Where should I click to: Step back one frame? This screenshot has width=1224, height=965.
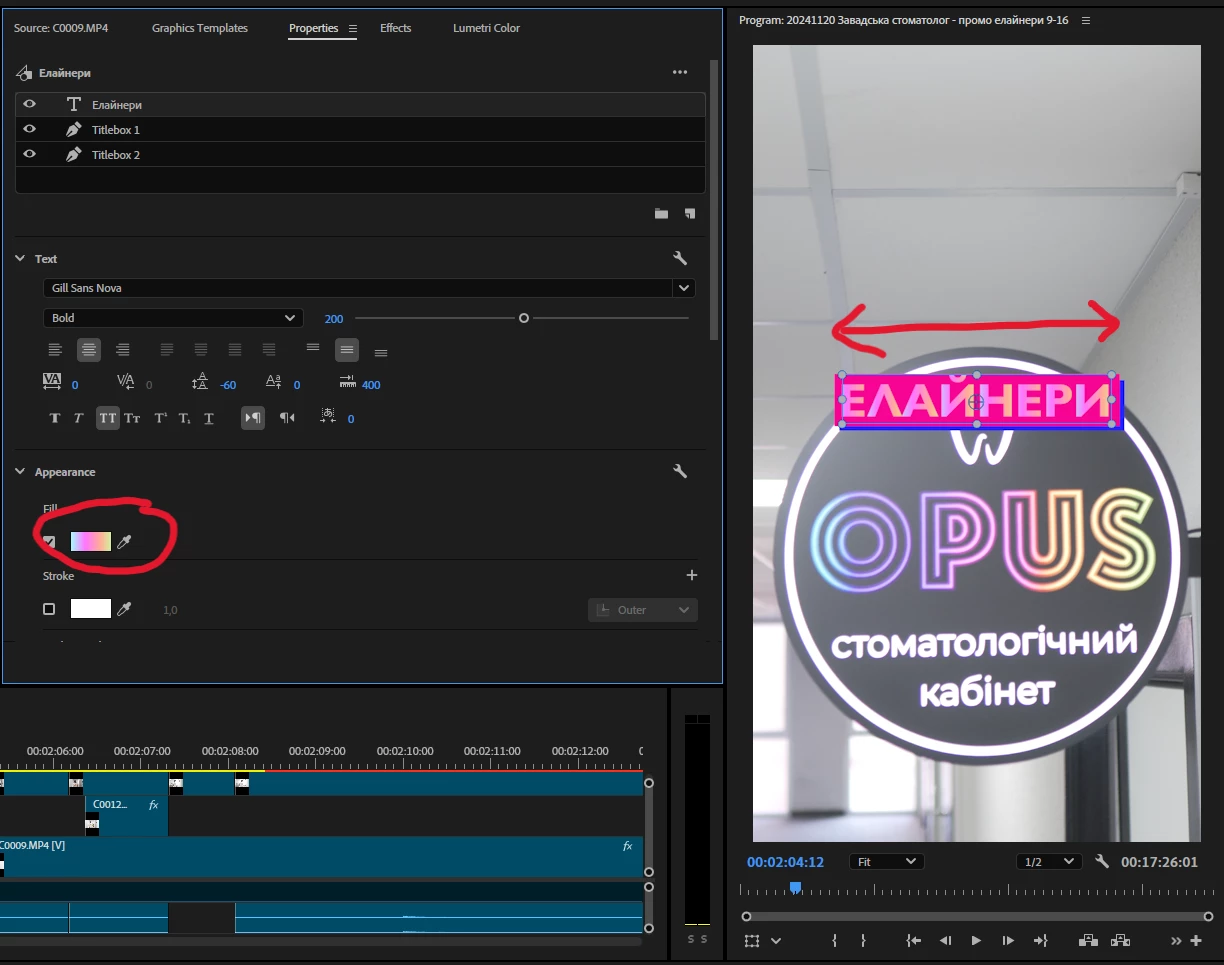click(945, 940)
